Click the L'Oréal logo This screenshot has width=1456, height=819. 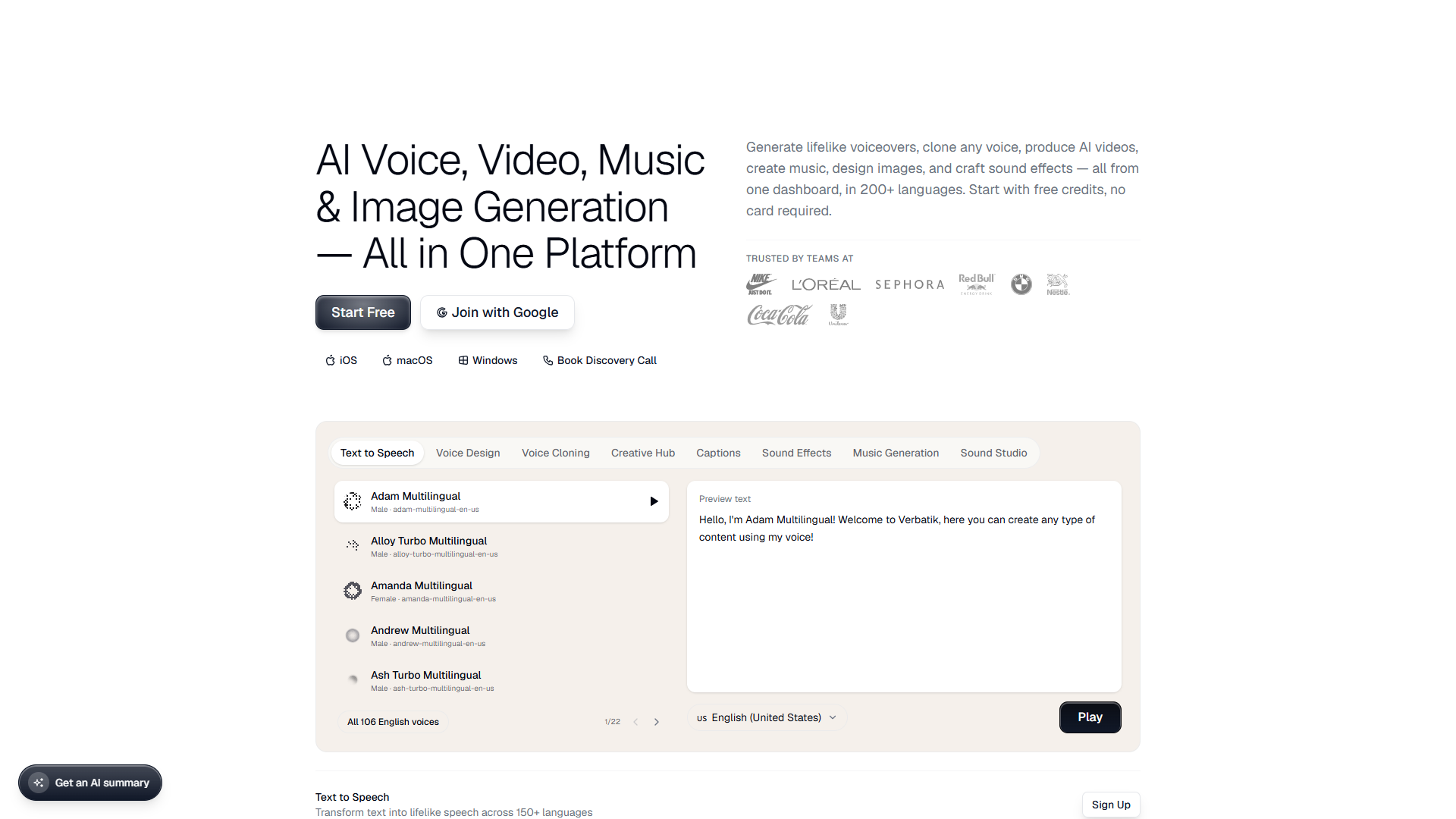click(x=826, y=284)
